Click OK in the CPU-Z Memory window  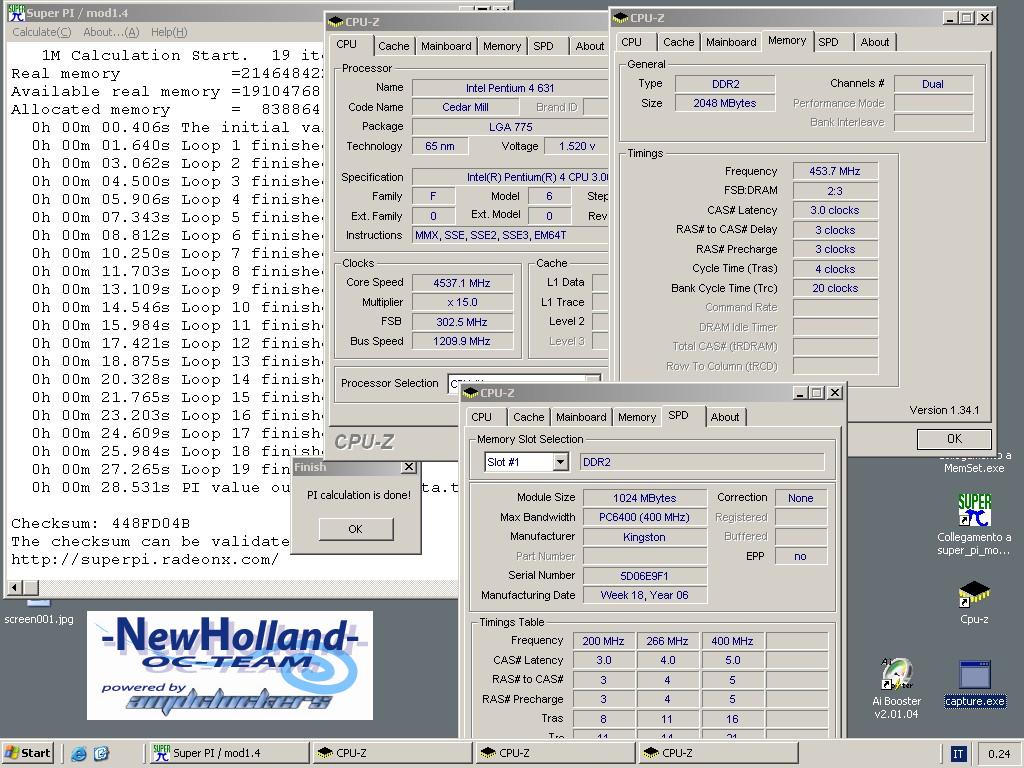click(x=954, y=439)
